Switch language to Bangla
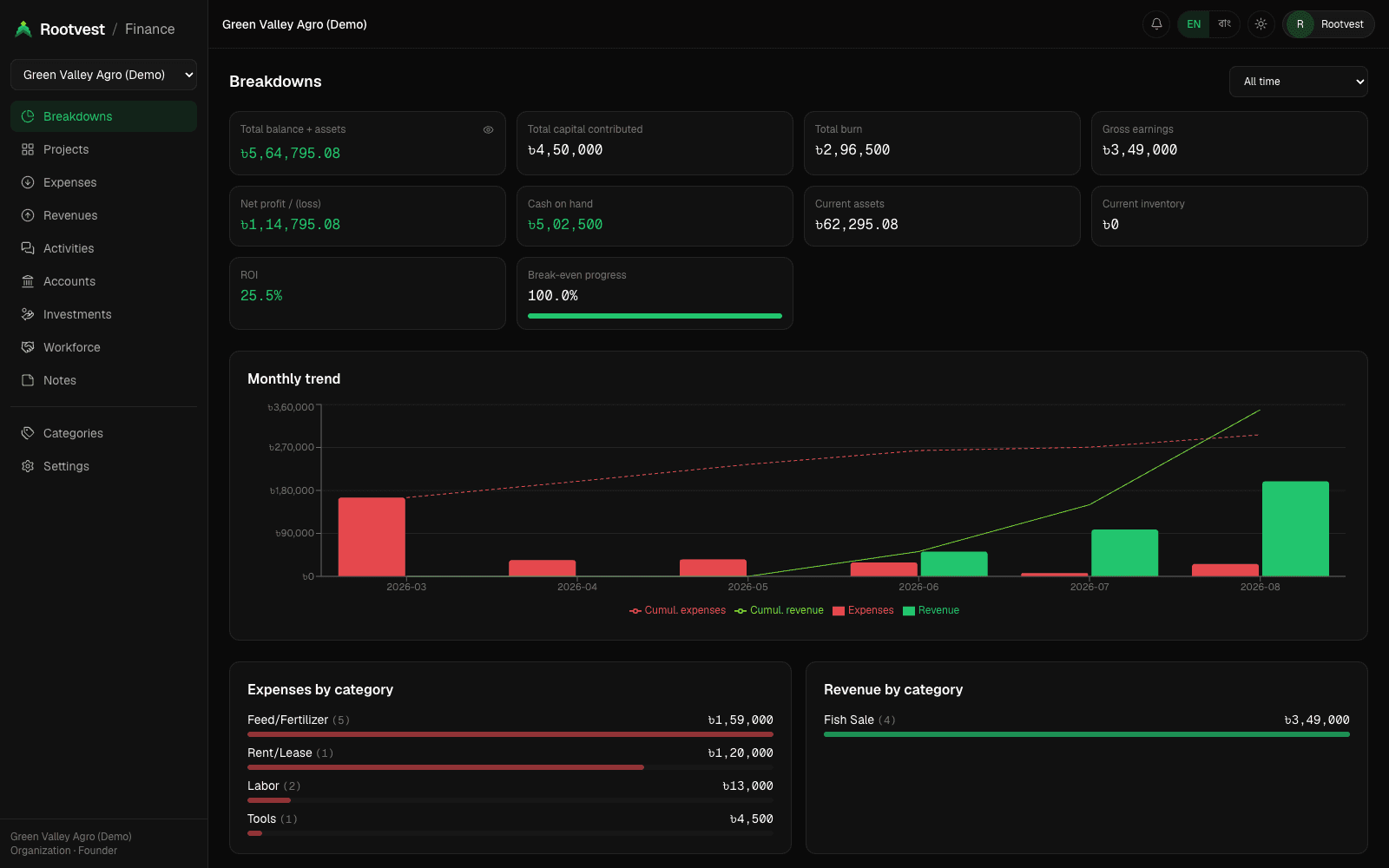Viewport: 1389px width, 868px height. point(1224,24)
